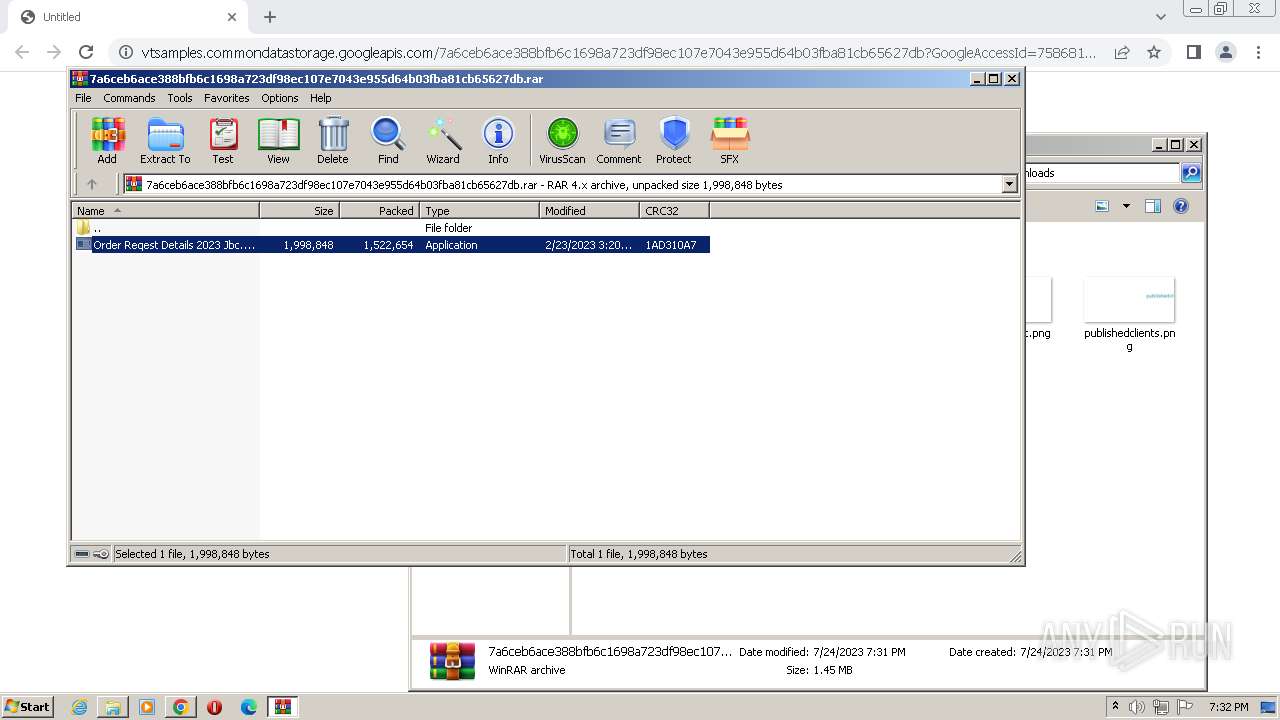Open the Favorites menu

coord(227,98)
